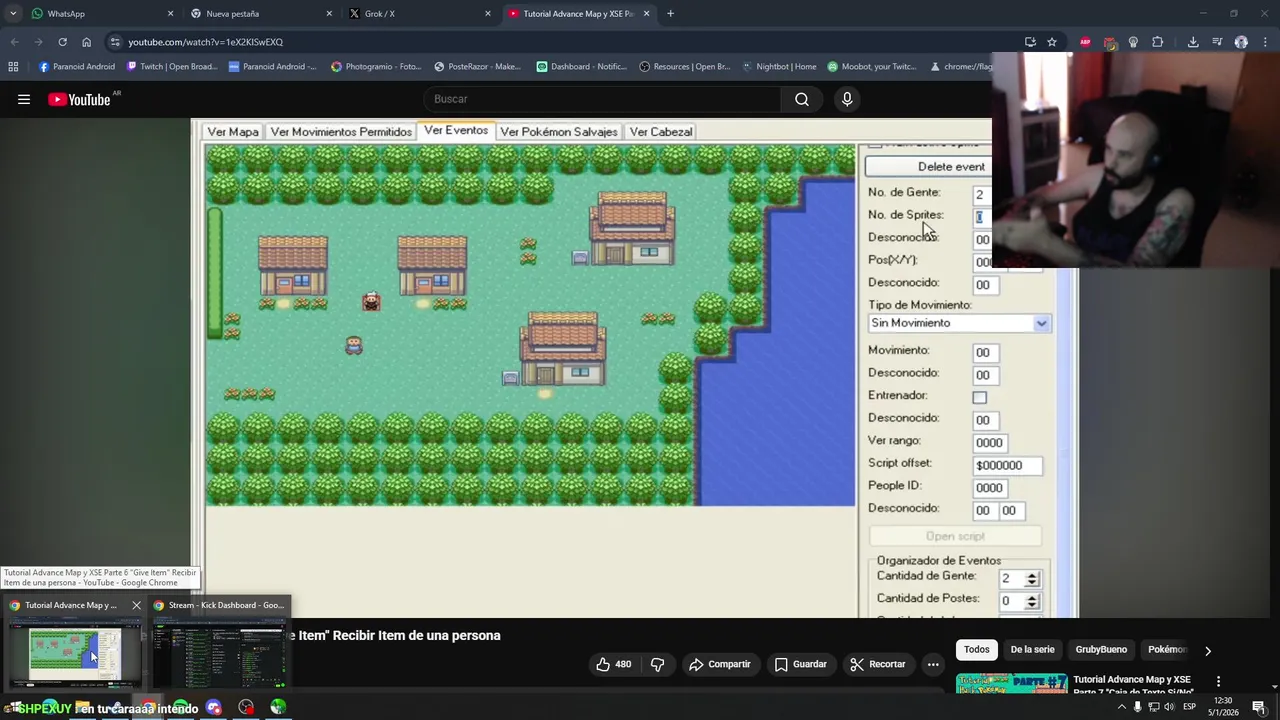Click the YouTube search magnifier button

tap(802, 99)
